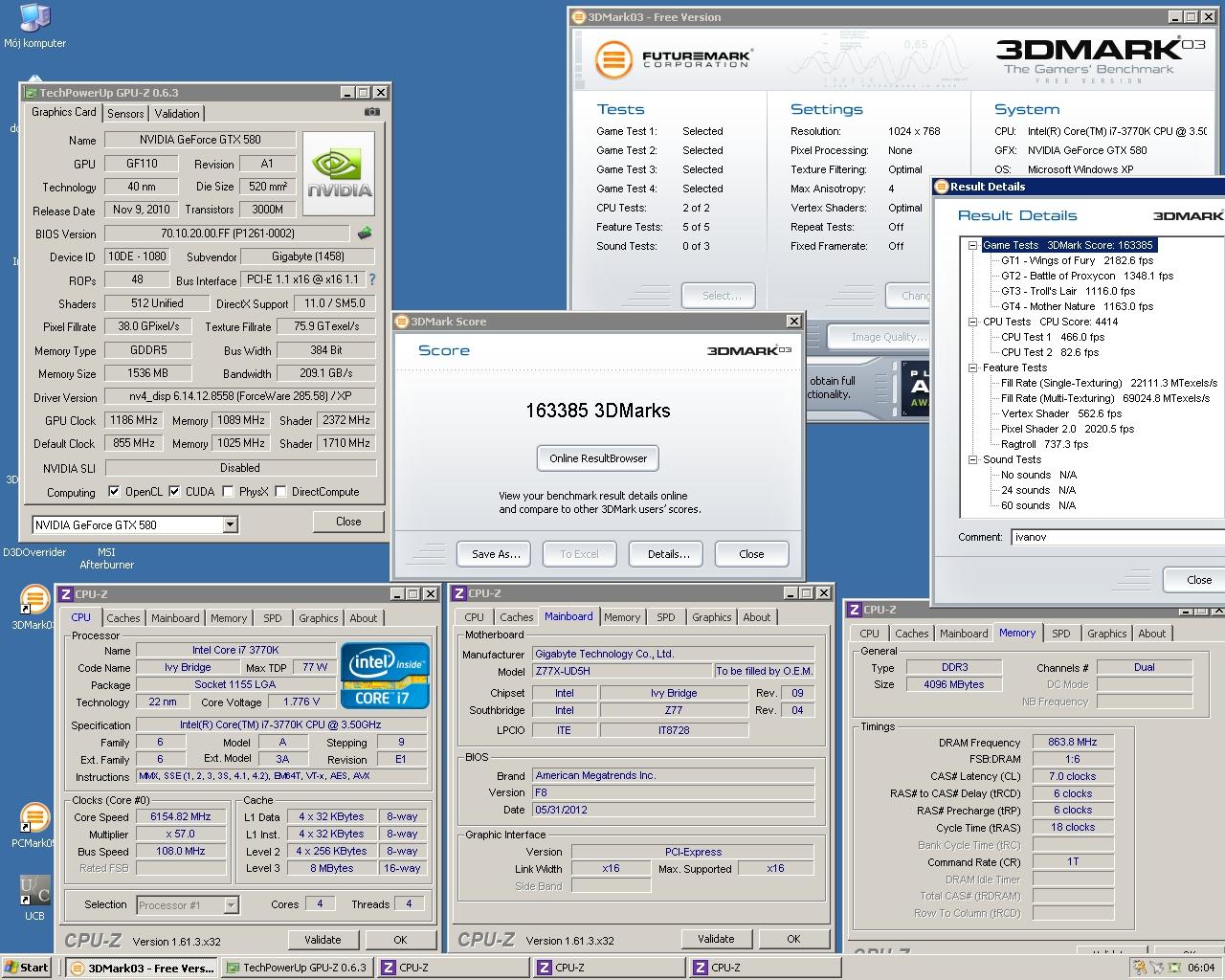Open the NVIDIA GeForce GTX 580 GPU dropdown

(x=230, y=524)
